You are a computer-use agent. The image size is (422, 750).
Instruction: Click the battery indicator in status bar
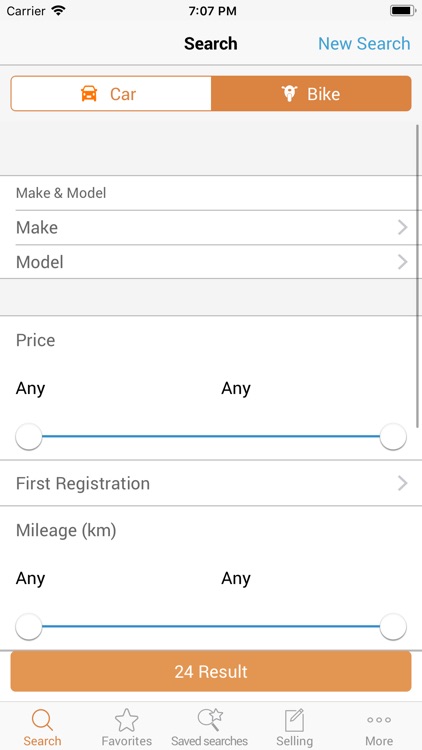pos(402,11)
